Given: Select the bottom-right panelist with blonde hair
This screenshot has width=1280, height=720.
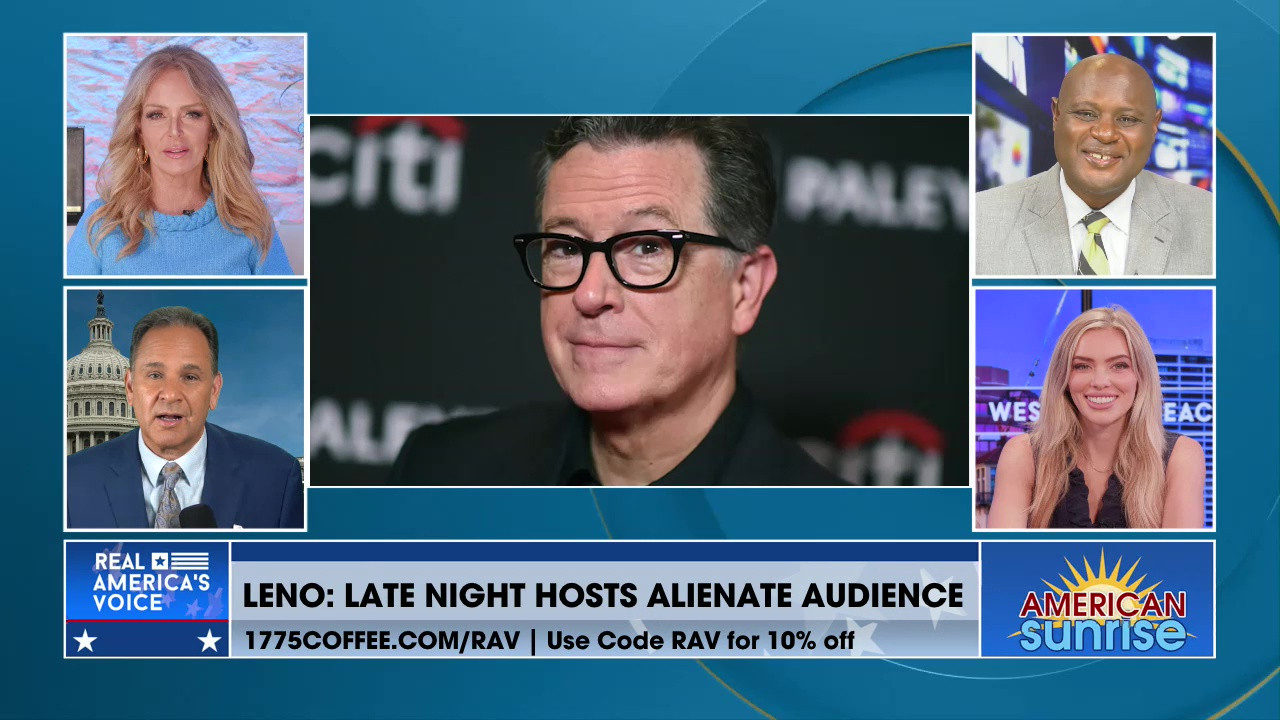Looking at the screenshot, I should tap(1094, 409).
